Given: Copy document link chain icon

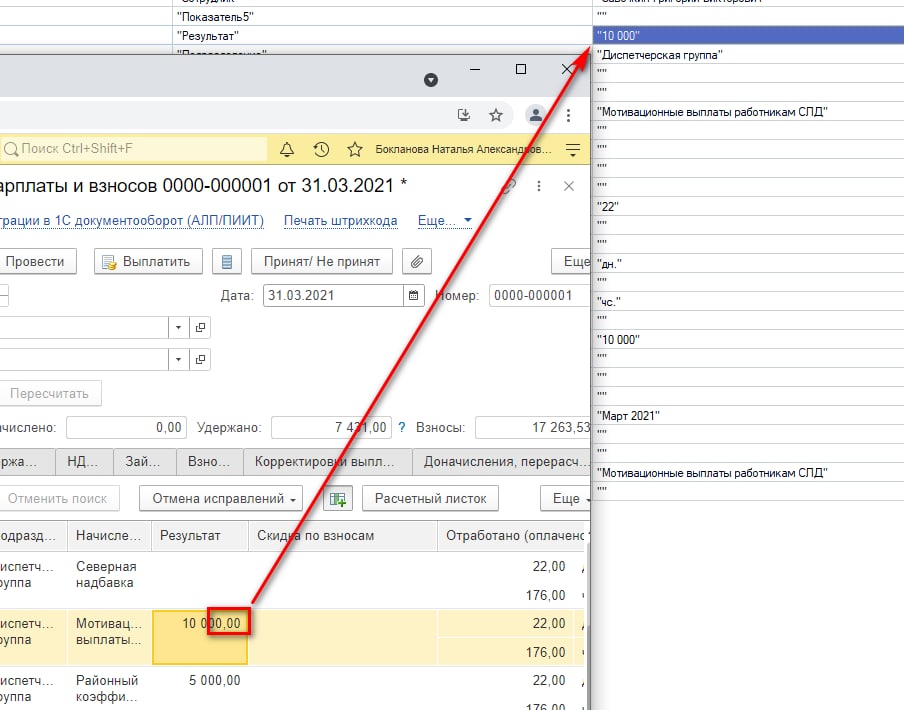Looking at the screenshot, I should click(508, 186).
